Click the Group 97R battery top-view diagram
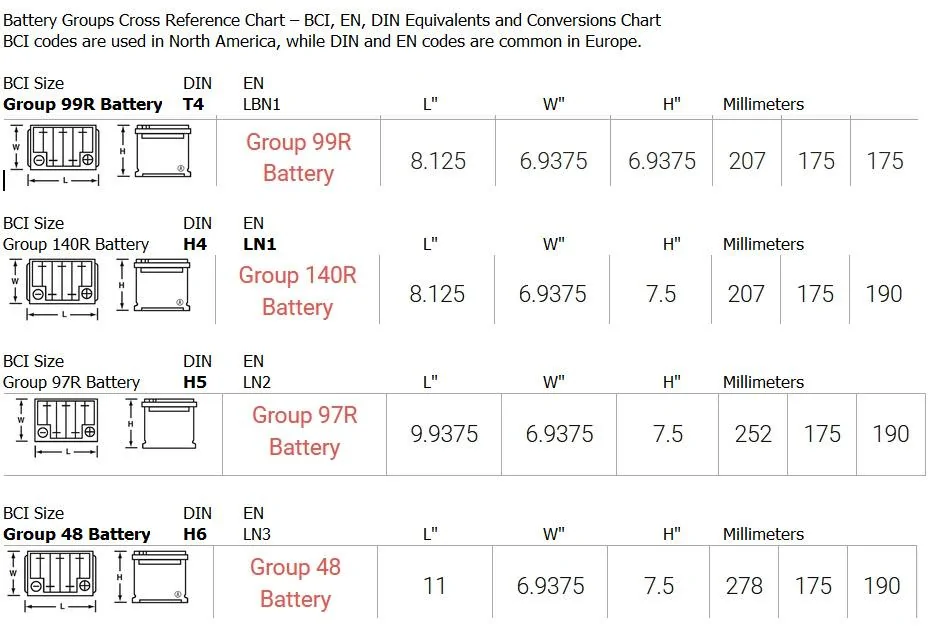928x626 pixels. pos(58,428)
